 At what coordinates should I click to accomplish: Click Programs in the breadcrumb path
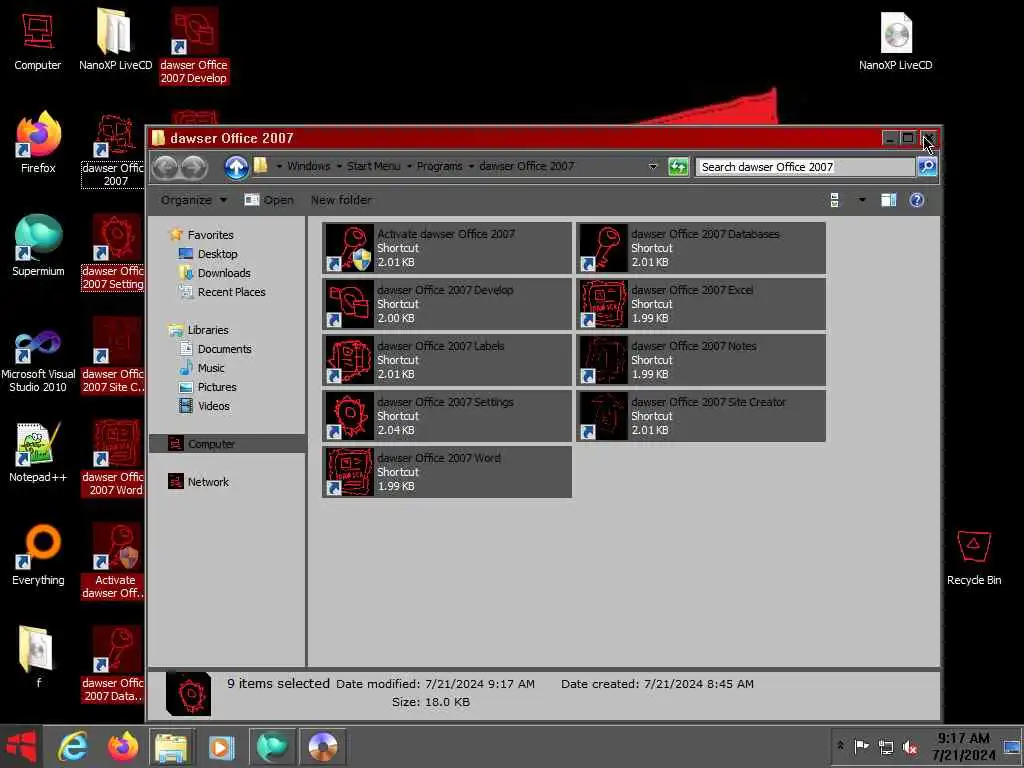[x=440, y=166]
